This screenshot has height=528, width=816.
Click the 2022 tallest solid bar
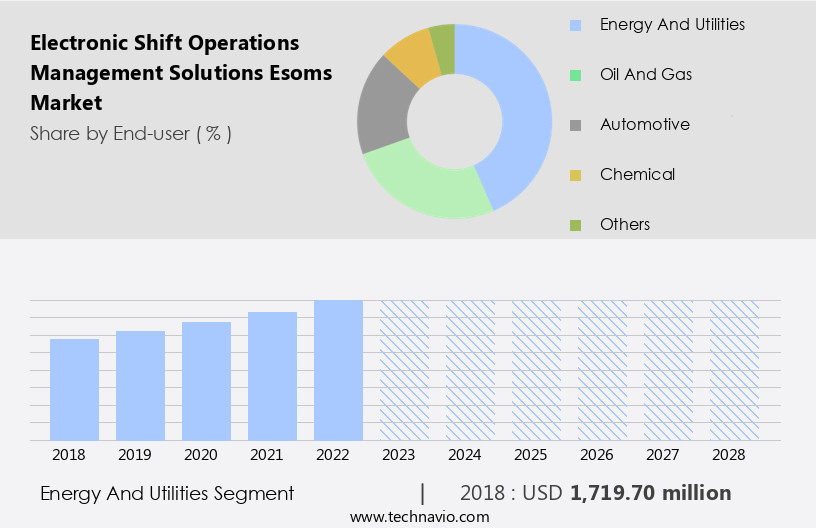tap(338, 370)
